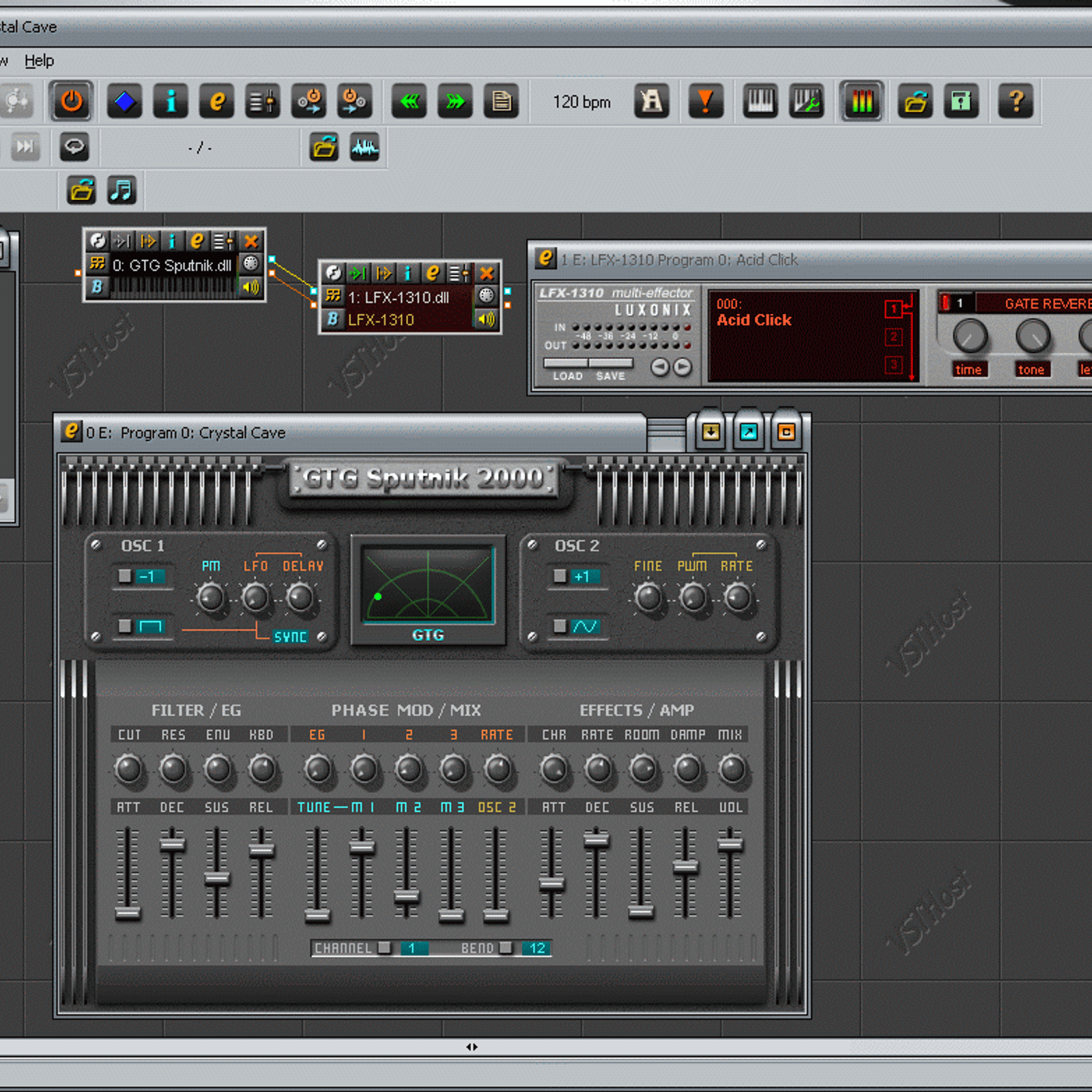Viewport: 1092px width, 1092px height.
Task: Close the GTG Sputnik.dll module with X
Action: click(x=251, y=241)
